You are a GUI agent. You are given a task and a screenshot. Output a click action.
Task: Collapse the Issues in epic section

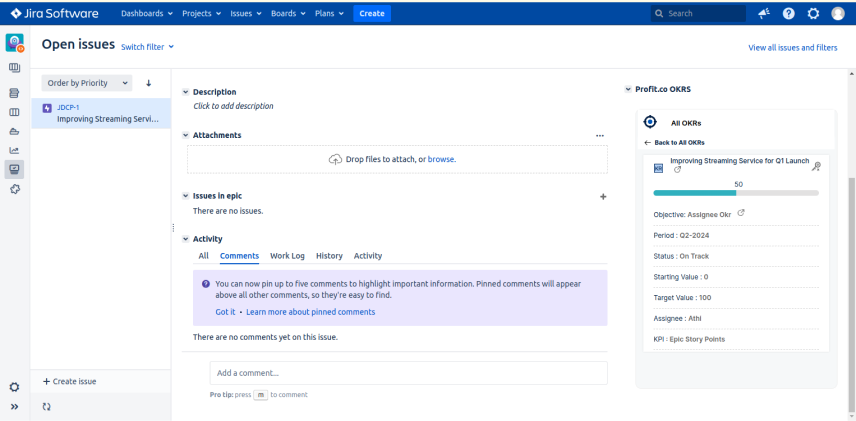(x=186, y=195)
